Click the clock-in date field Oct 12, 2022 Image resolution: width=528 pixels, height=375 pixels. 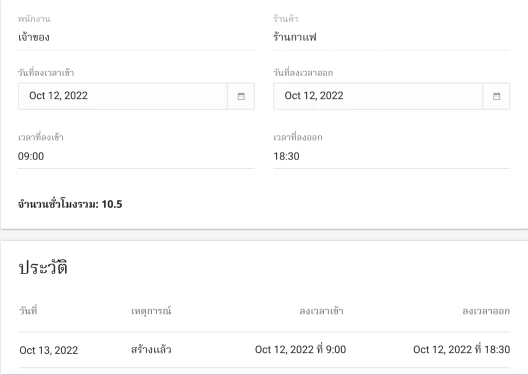pyautogui.click(x=123, y=96)
